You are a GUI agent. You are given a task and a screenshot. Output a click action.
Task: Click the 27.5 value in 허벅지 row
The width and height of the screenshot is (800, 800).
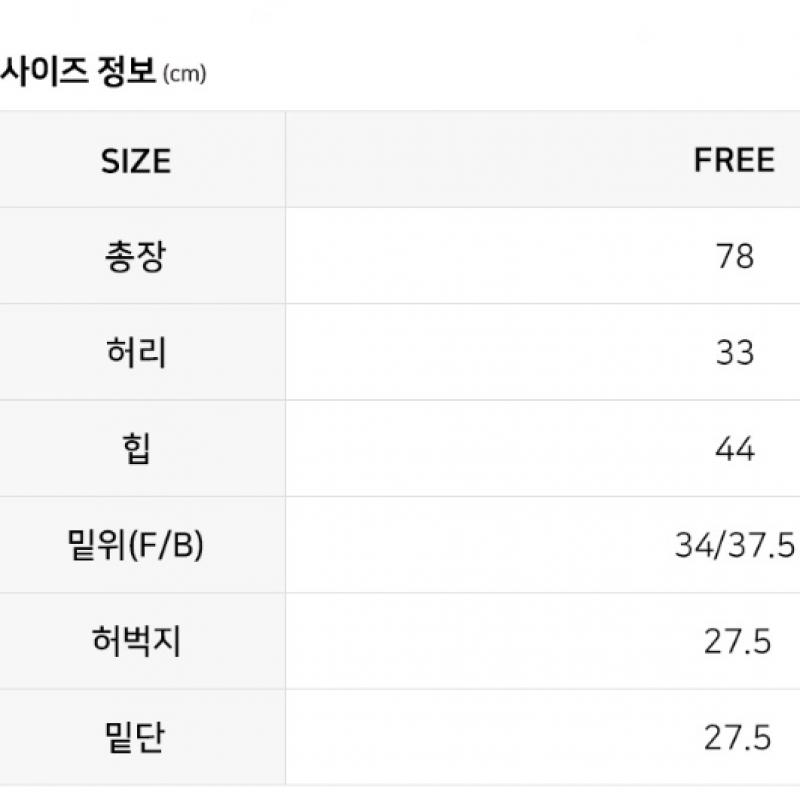pos(737,641)
